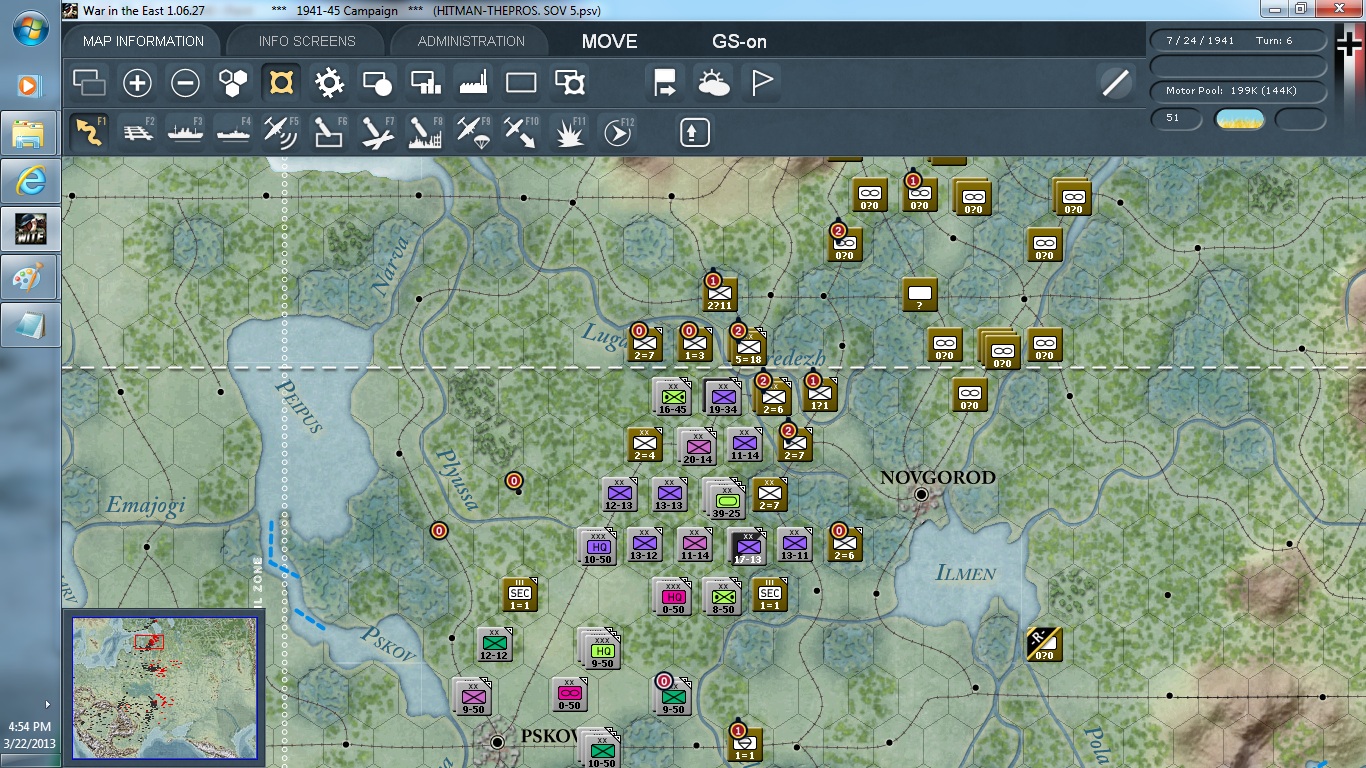
Task: Select F6 bomb unit mode
Action: 329,132
